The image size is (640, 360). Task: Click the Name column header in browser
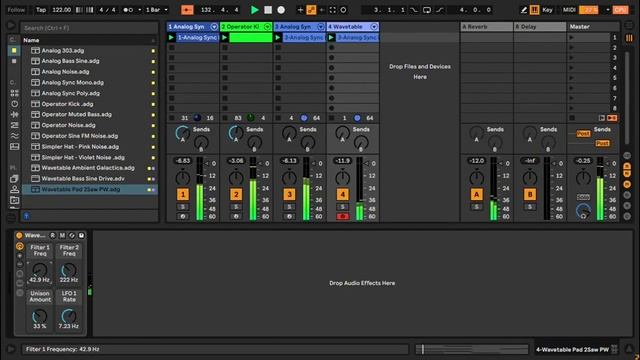(x=31, y=40)
